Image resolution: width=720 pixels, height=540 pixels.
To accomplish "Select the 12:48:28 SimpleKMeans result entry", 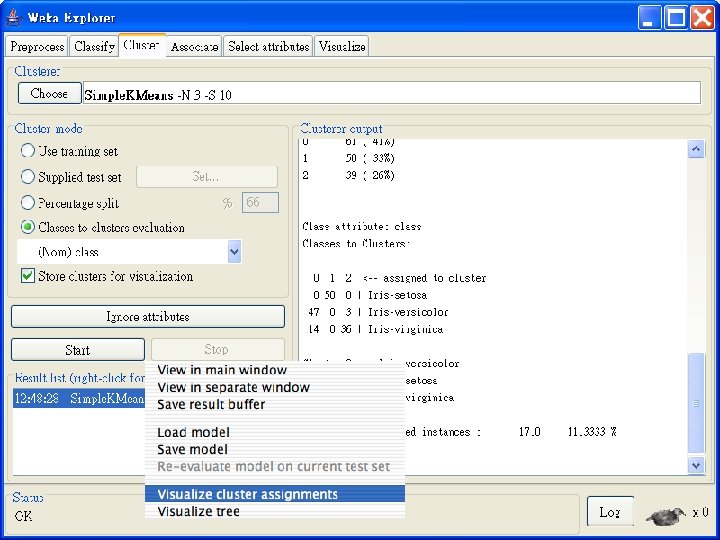I will click(x=79, y=399).
